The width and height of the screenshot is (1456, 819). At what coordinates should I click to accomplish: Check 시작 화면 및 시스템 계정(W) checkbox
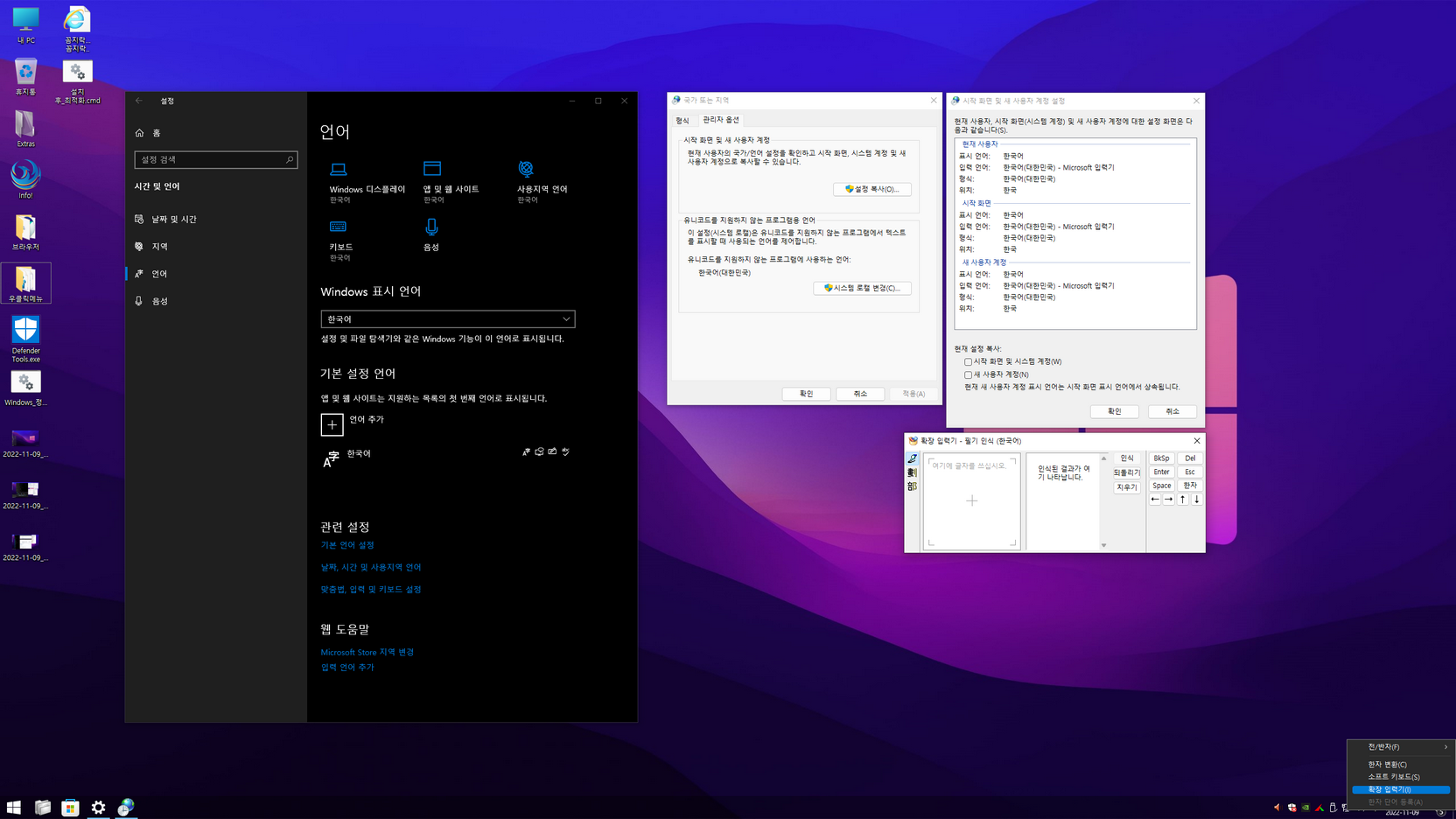coord(968,361)
